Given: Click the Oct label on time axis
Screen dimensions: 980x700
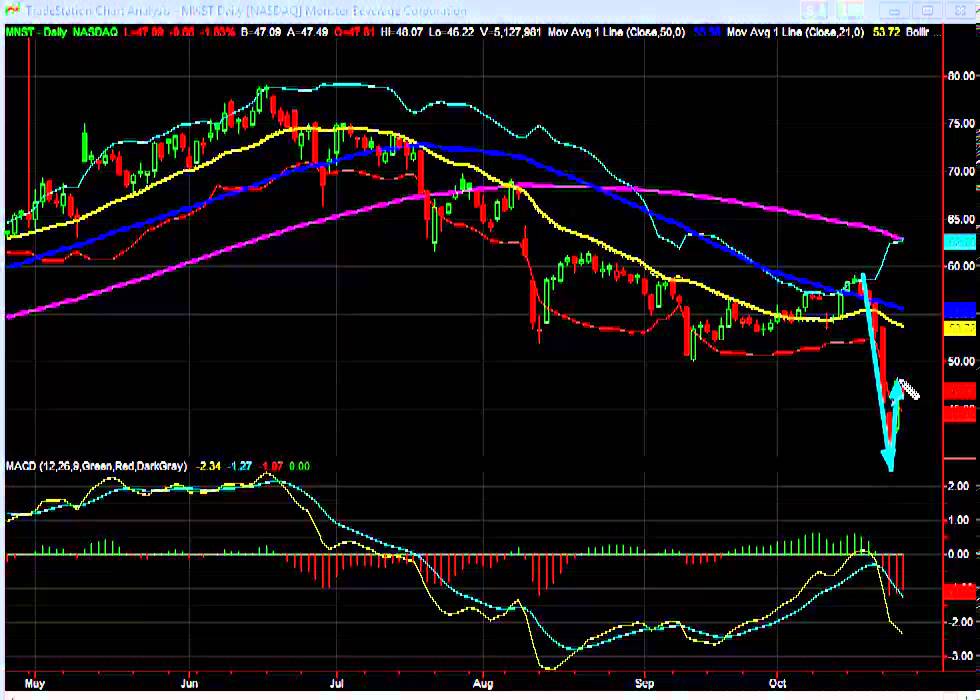Looking at the screenshot, I should point(777,683).
